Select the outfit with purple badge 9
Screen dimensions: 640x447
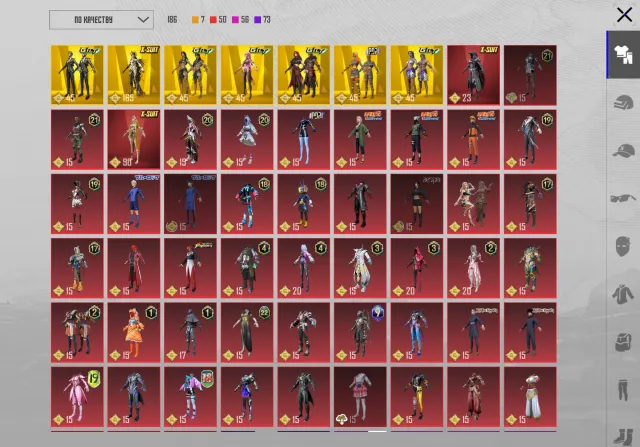[x=360, y=332]
